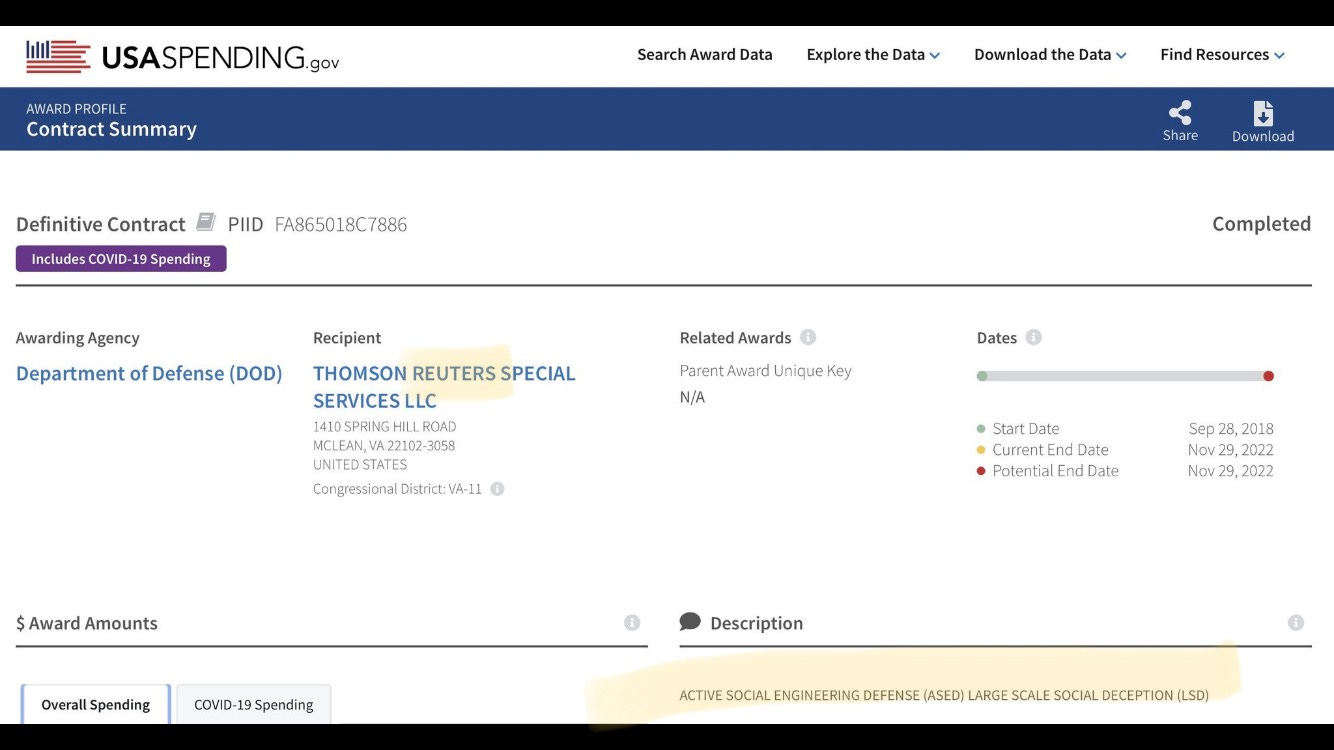Click the info icon in the Description header
Screen dimensions: 1334x750
tap(1296, 623)
